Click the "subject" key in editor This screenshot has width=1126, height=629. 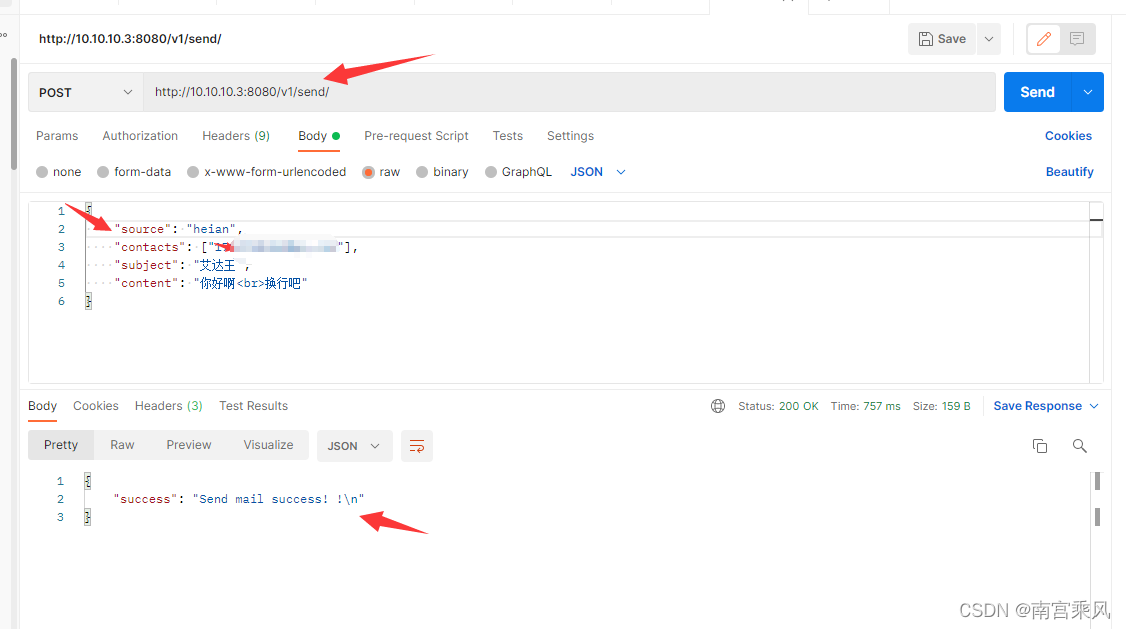pos(146,265)
